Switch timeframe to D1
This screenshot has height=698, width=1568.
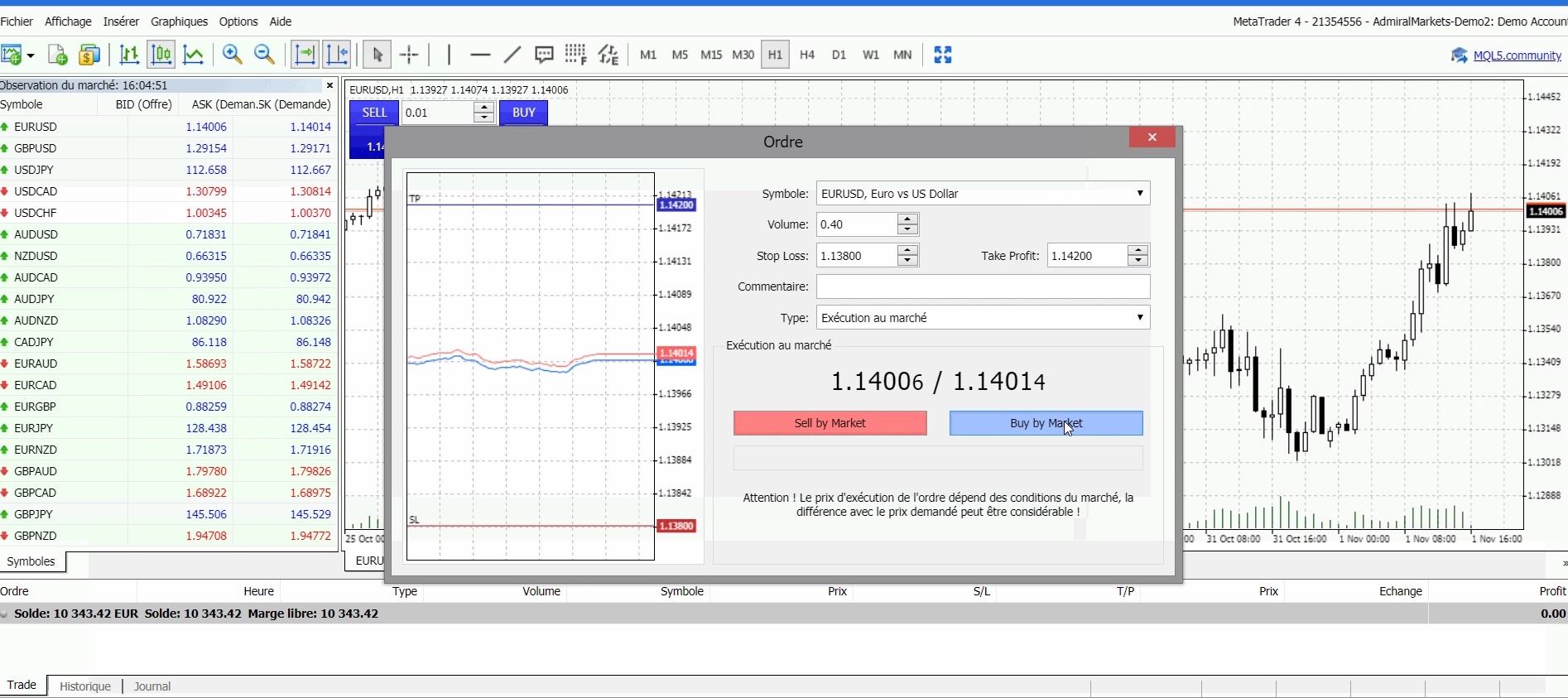click(839, 55)
